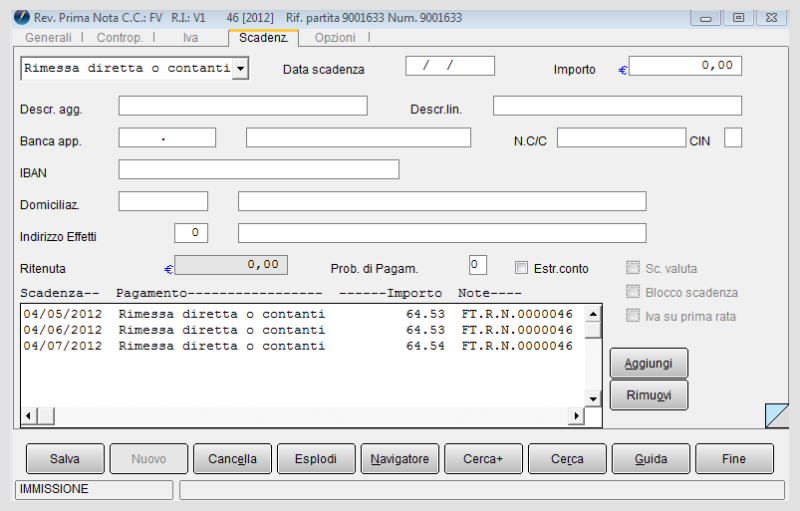
Task: Open the Guida help button
Action: 651,459
